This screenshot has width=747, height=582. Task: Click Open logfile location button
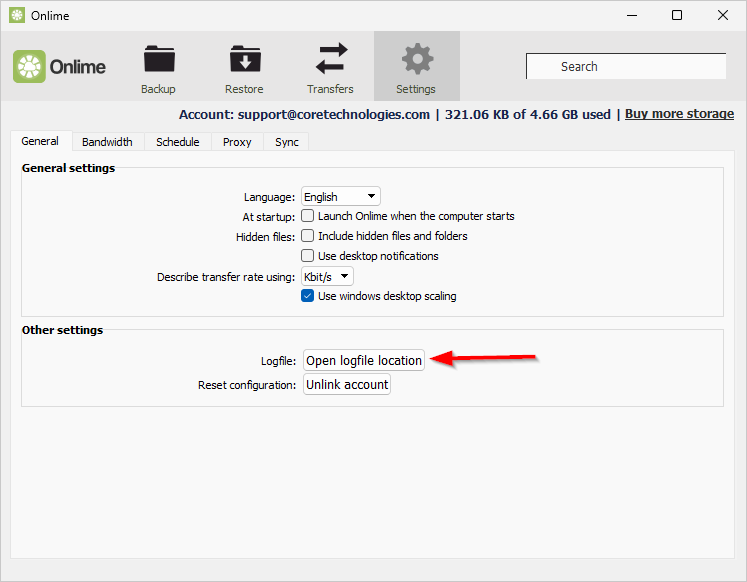(x=363, y=361)
